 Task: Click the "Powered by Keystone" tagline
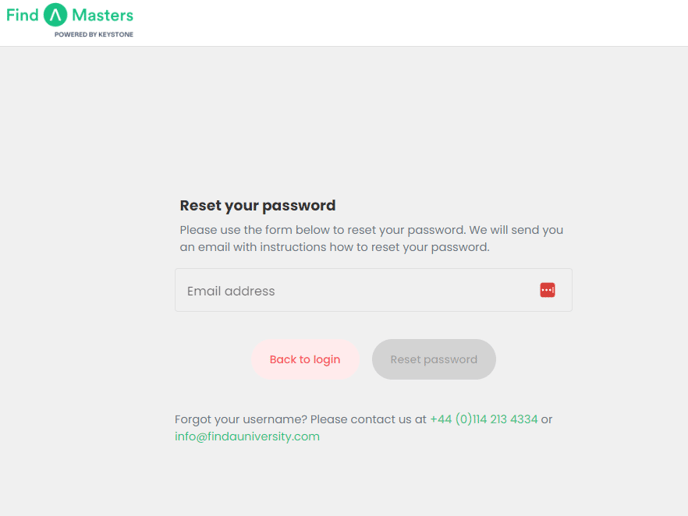(94, 34)
